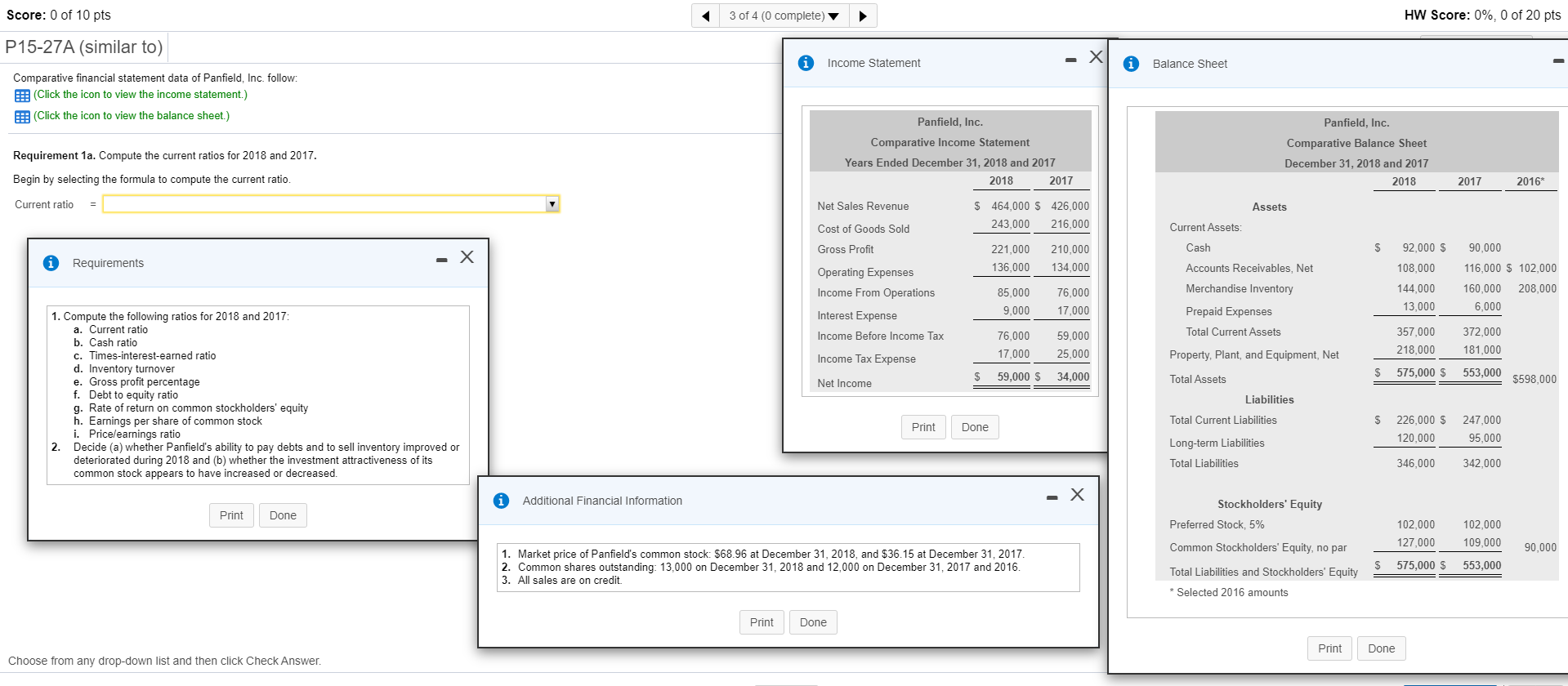Click Done in the Requirements window

[283, 515]
